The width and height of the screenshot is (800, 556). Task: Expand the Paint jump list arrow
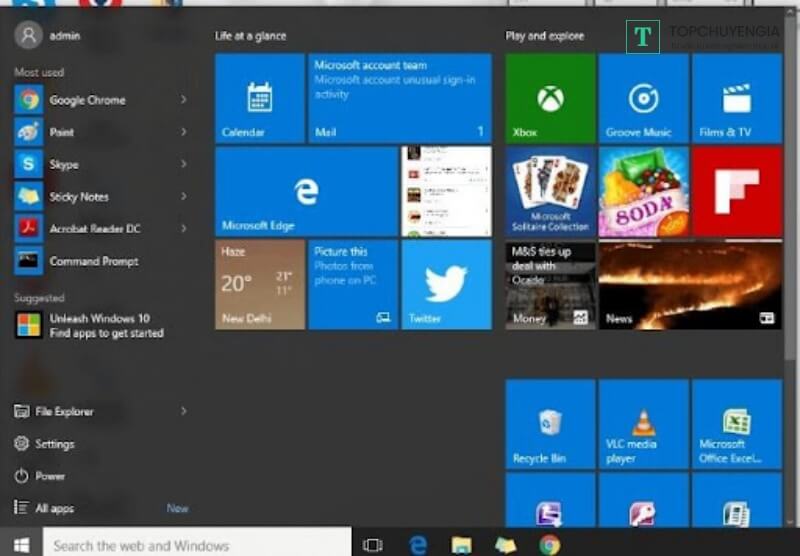coord(184,132)
